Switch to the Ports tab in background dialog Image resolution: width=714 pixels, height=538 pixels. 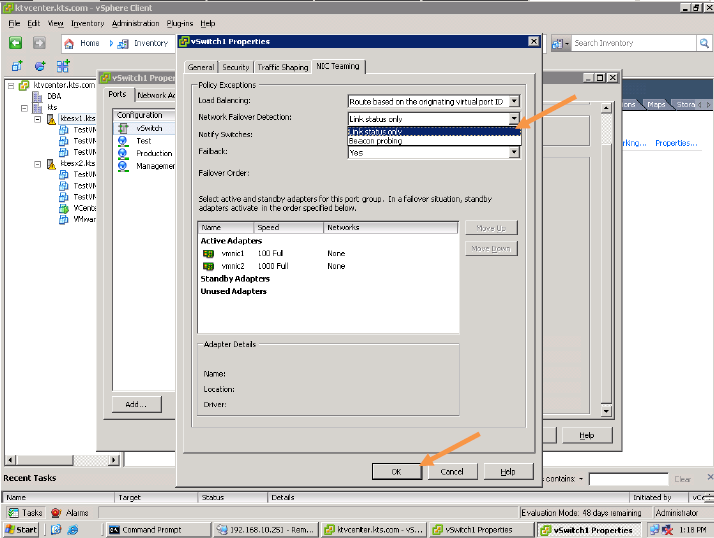pyautogui.click(x=117, y=94)
